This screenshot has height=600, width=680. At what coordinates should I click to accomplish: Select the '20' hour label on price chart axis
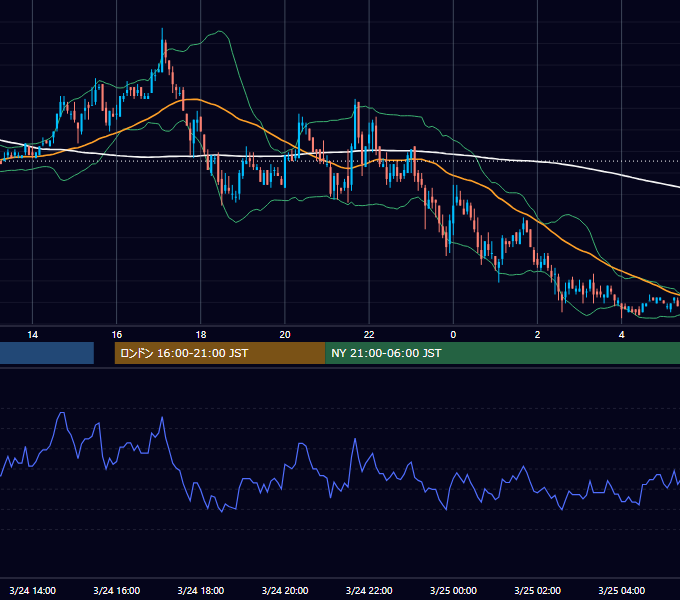tap(285, 335)
